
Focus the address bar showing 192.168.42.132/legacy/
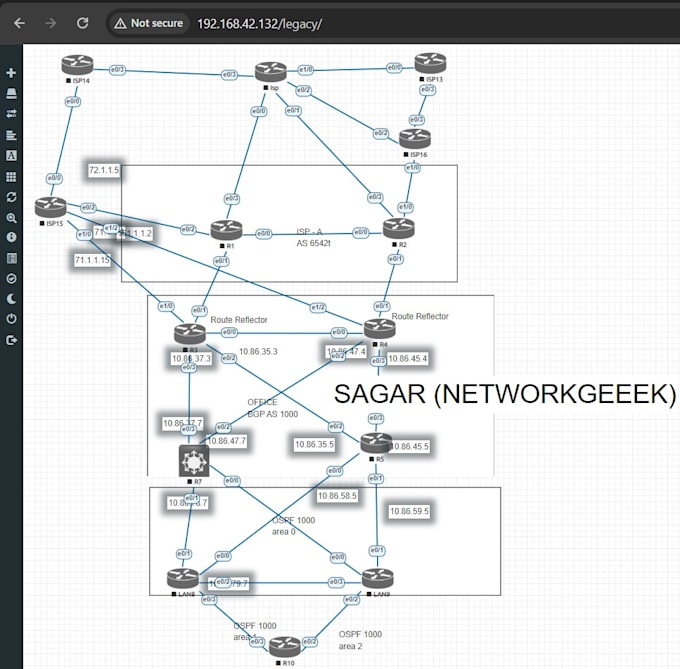tap(259, 24)
